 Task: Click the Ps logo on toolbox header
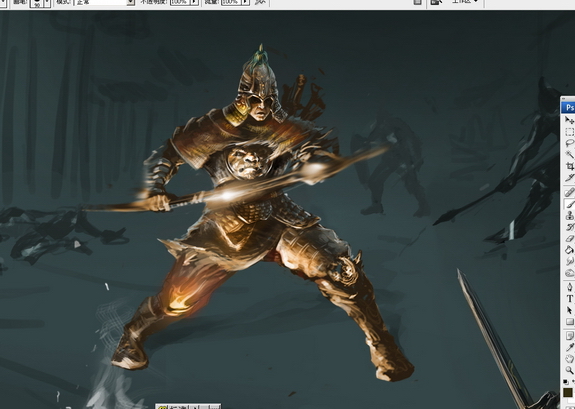click(x=569, y=107)
